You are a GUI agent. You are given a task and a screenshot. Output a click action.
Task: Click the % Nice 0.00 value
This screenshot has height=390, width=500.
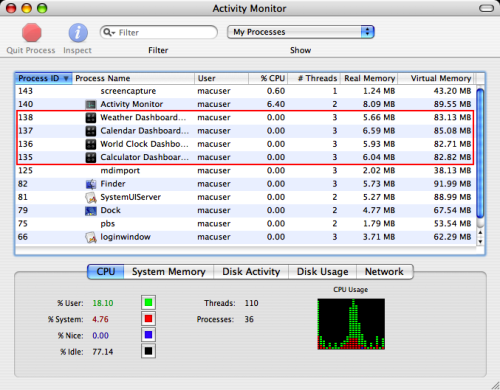coord(100,335)
